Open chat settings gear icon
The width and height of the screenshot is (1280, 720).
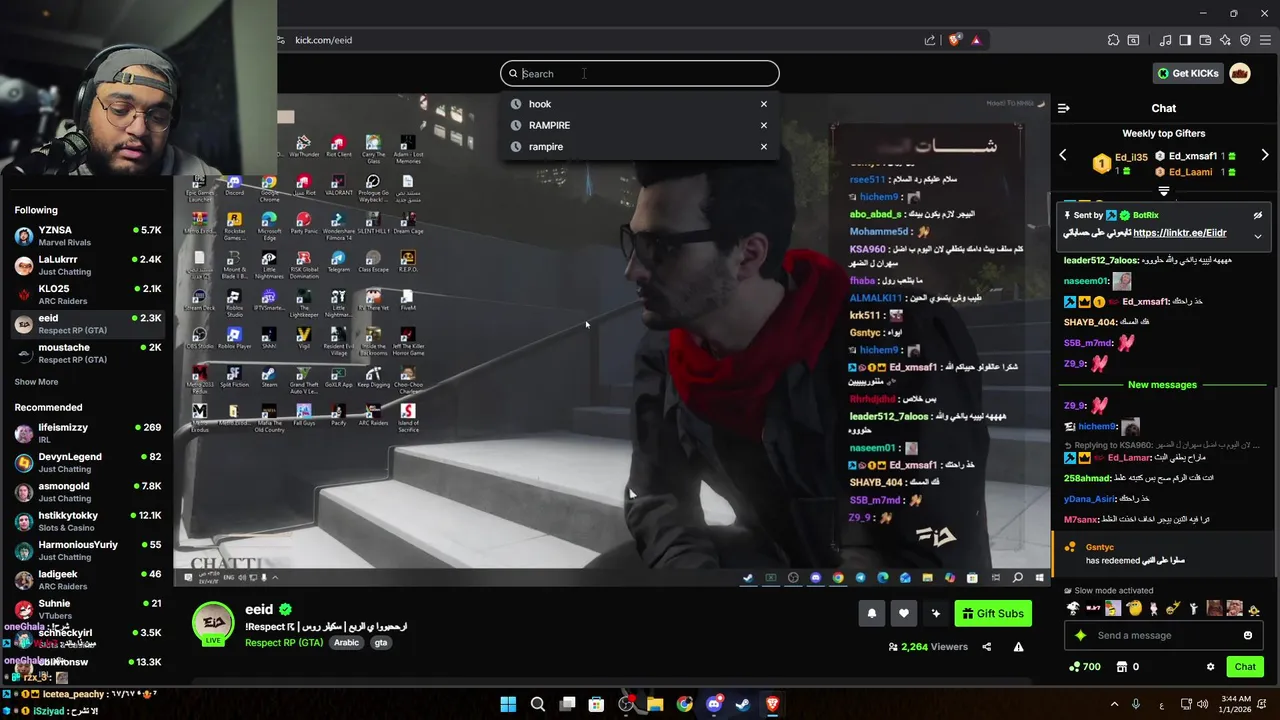pyautogui.click(x=1210, y=667)
